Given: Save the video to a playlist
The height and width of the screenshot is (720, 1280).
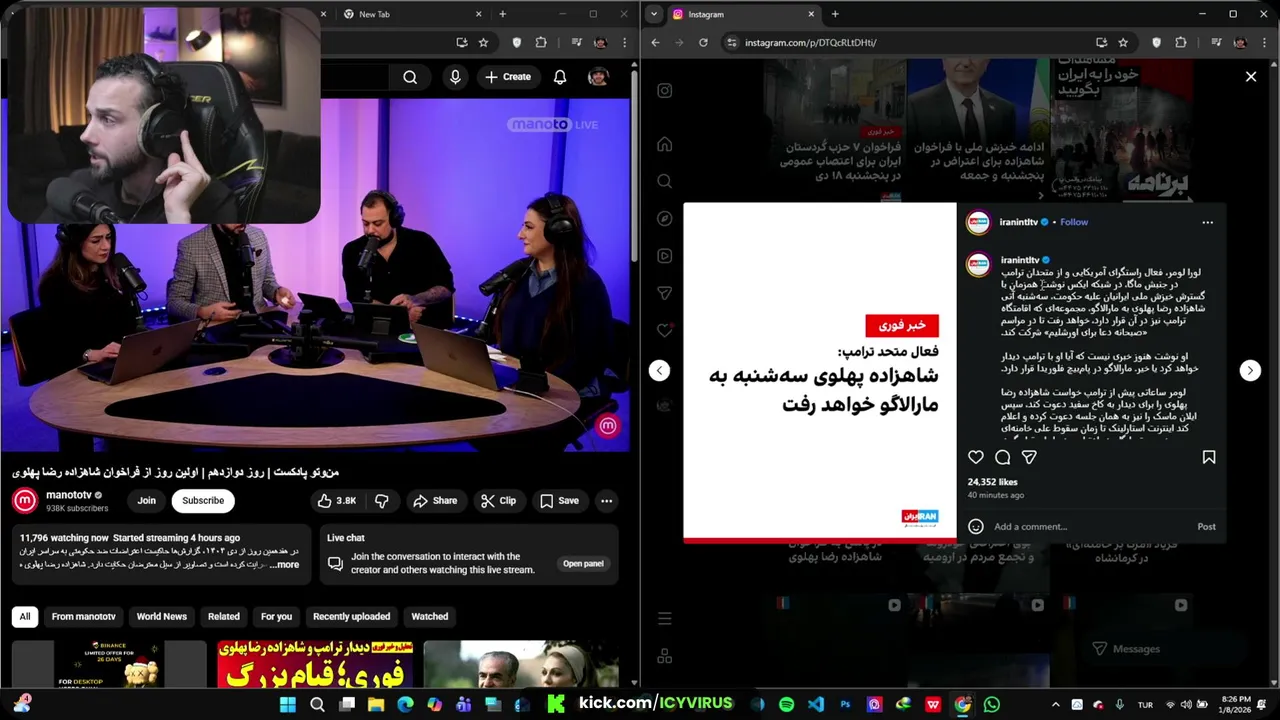Looking at the screenshot, I should point(560,501).
